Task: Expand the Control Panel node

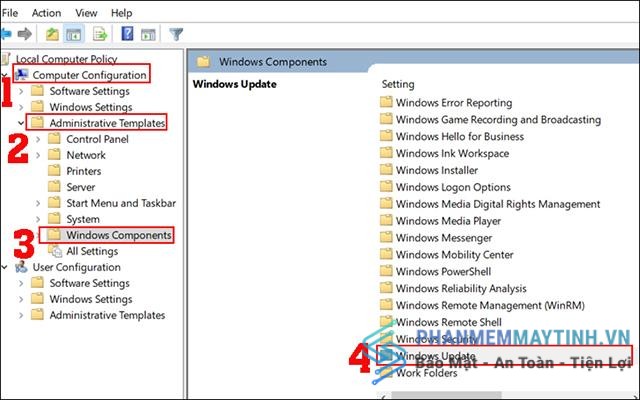Action: point(38,139)
